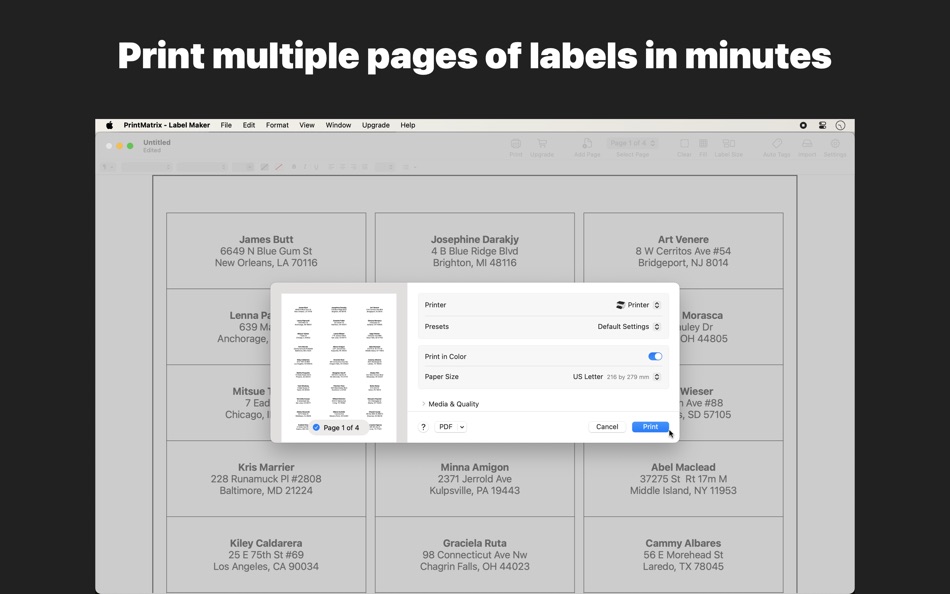Align text right in format bar
Screen dimensions: 950x594
click(354, 167)
